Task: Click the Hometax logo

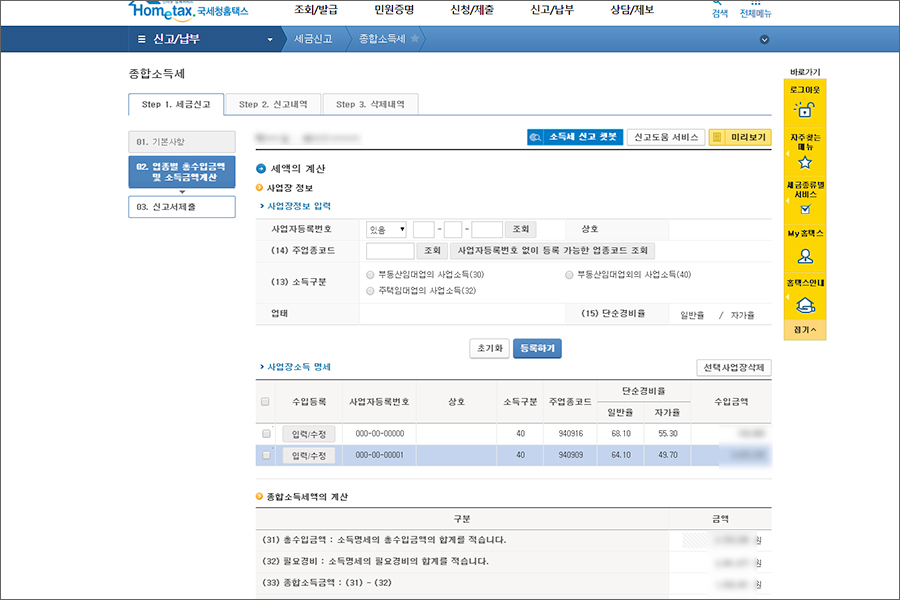Action: pyautogui.click(x=188, y=10)
